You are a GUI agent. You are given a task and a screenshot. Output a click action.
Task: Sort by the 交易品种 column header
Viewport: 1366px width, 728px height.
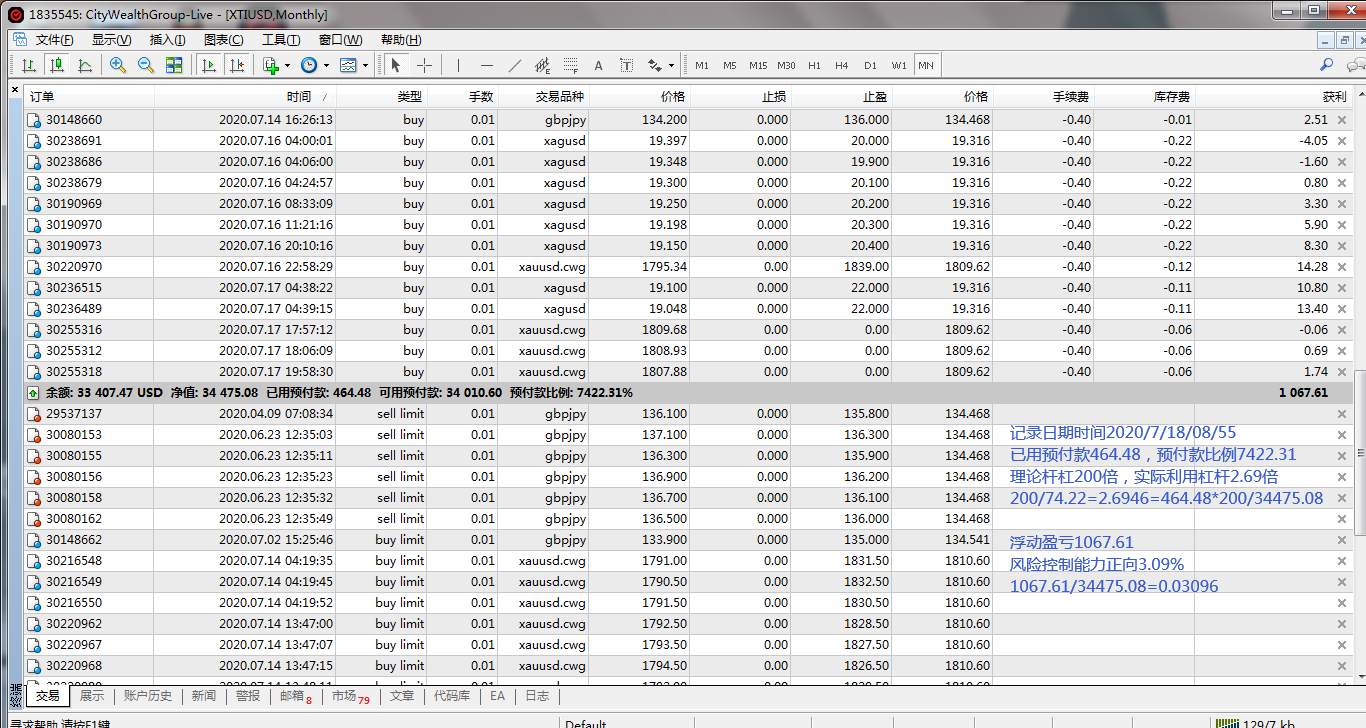tap(544, 97)
